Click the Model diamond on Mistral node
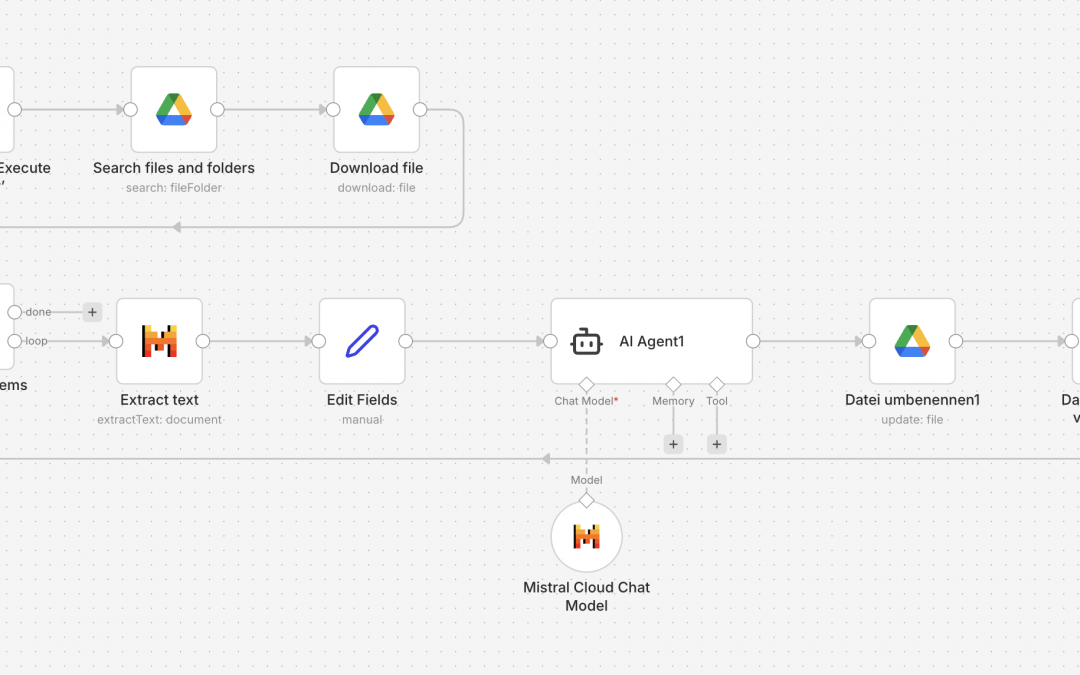Viewport: 1080px width, 675px height. click(x=587, y=500)
